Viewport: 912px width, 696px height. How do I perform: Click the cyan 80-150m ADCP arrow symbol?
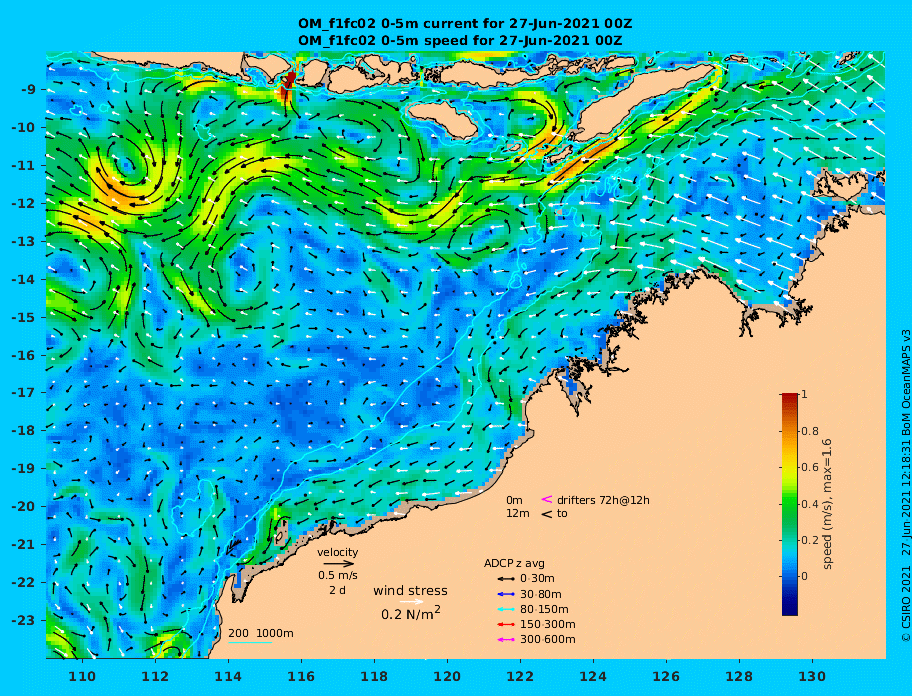(x=506, y=609)
